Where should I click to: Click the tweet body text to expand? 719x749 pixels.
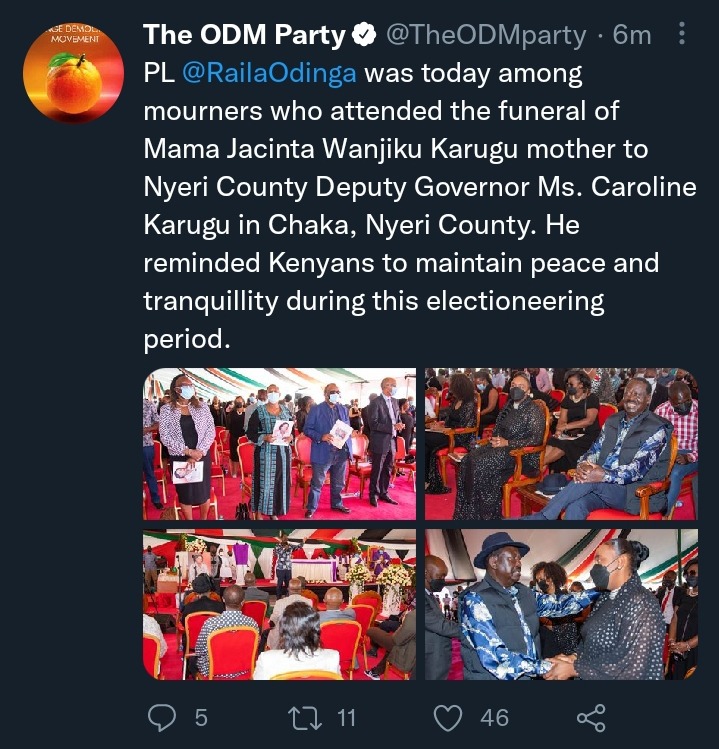(420, 206)
